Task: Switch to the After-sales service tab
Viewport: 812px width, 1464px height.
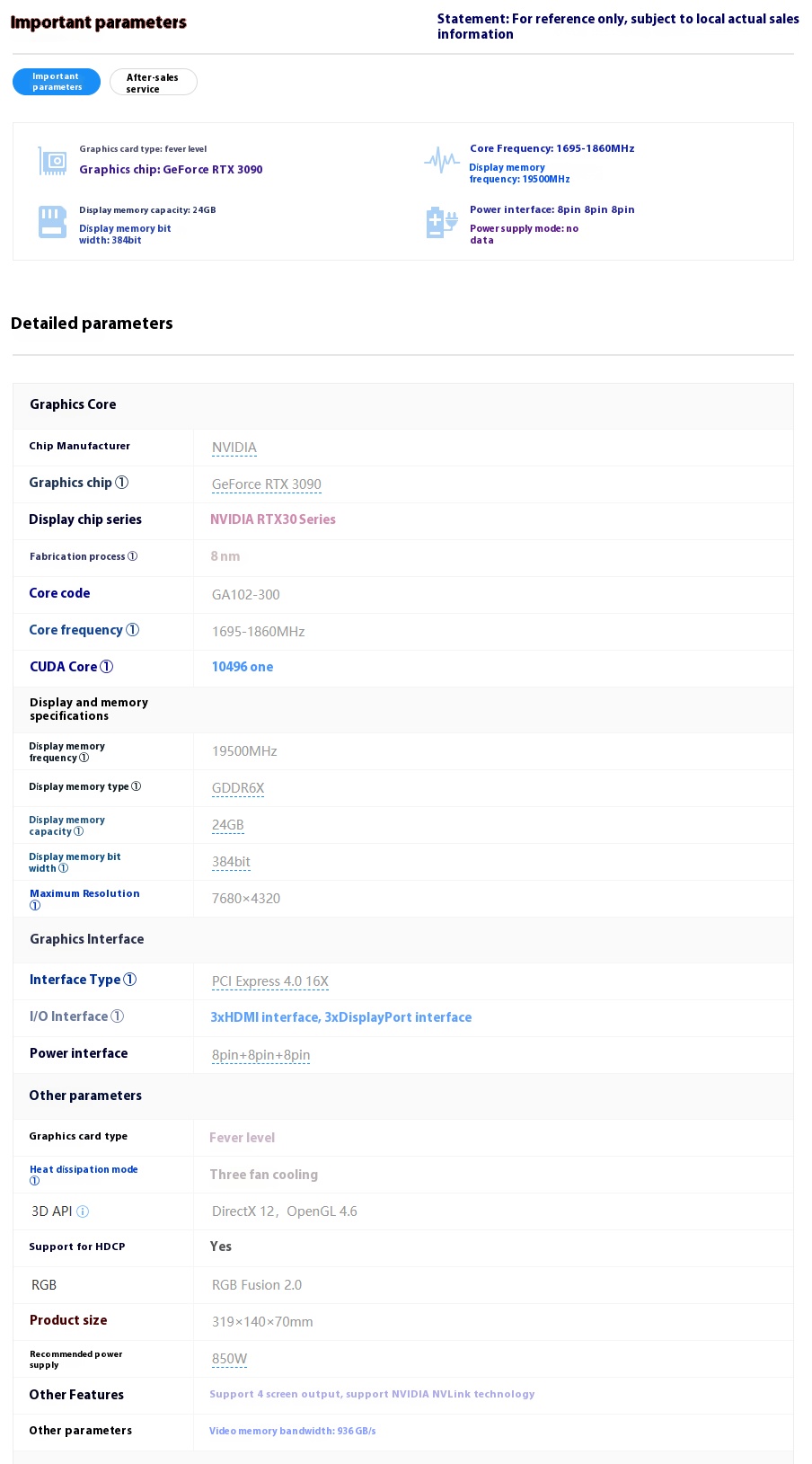Action: click(153, 83)
